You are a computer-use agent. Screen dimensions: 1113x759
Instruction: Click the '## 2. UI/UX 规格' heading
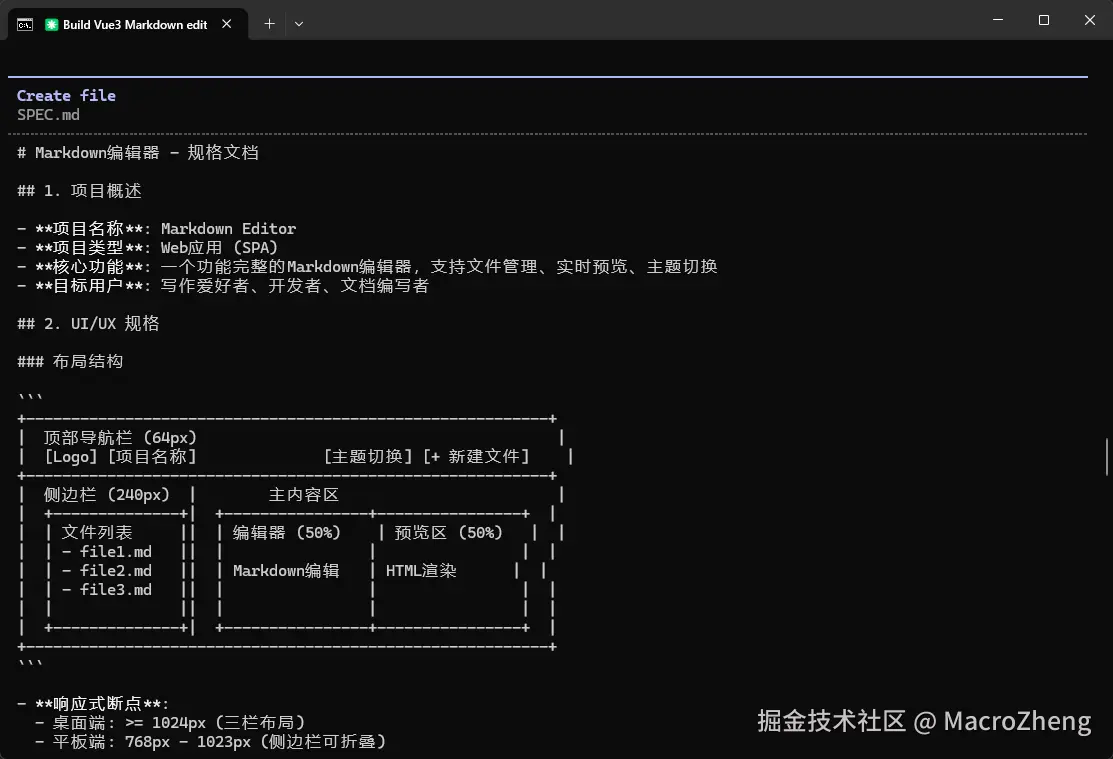(88, 324)
